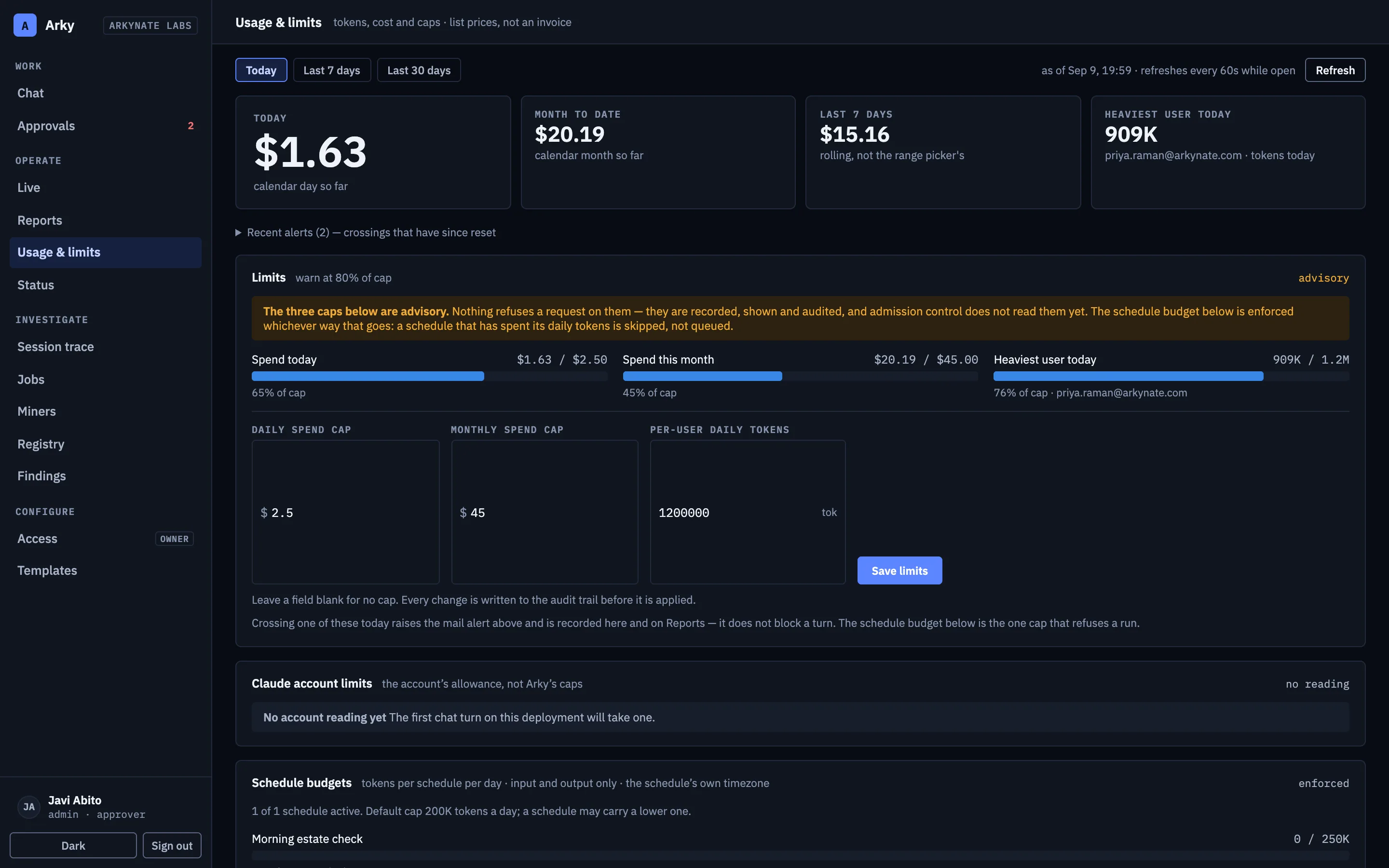Click the Approvals count badge 2
The width and height of the screenshot is (1389, 868).
[x=191, y=126]
